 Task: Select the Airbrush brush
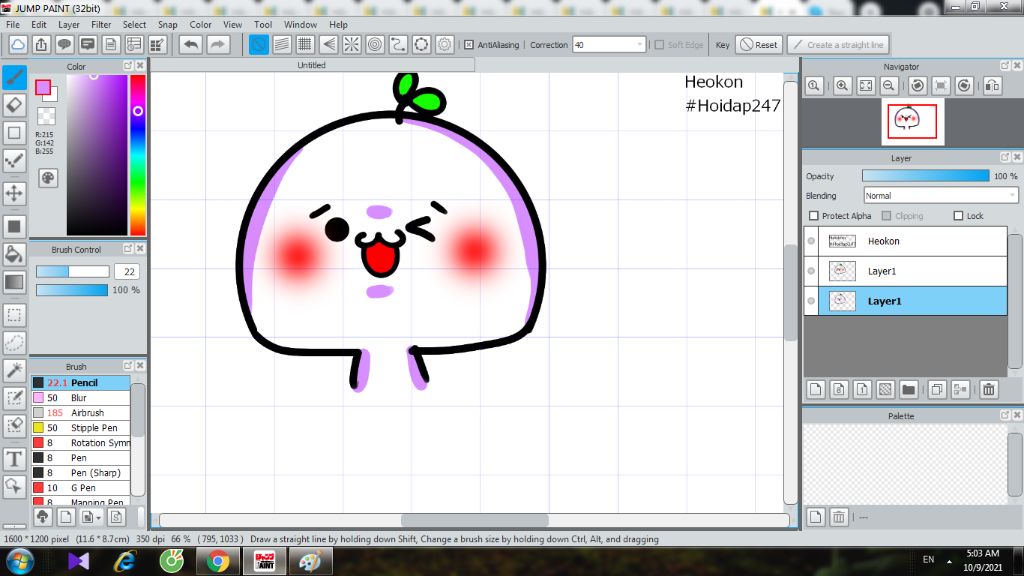tap(81, 413)
